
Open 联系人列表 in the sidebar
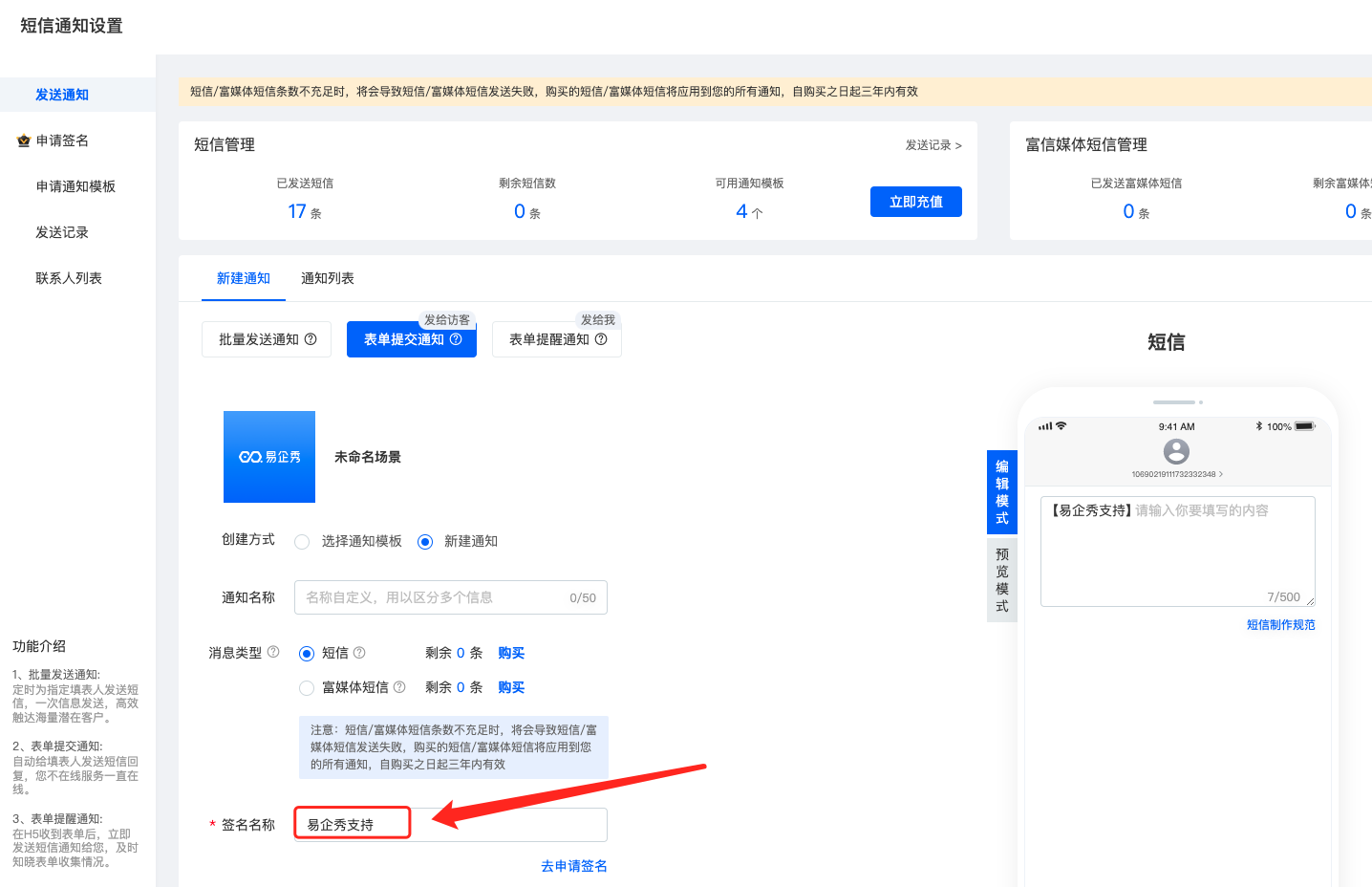click(x=69, y=278)
